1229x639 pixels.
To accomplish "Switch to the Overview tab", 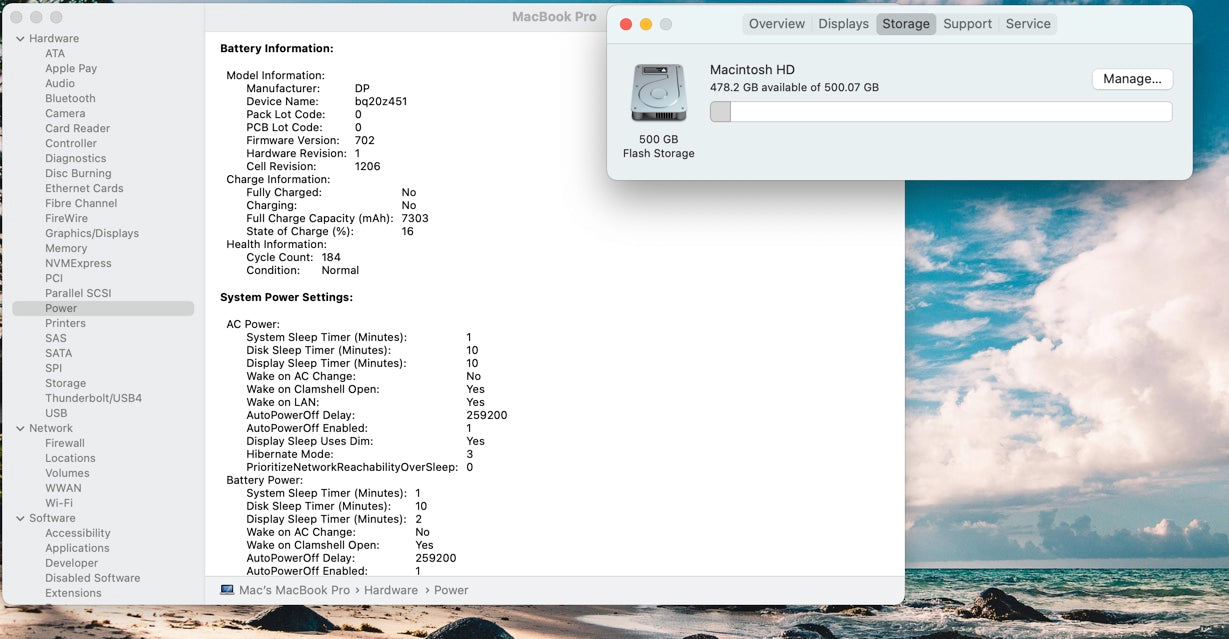I will click(x=776, y=24).
